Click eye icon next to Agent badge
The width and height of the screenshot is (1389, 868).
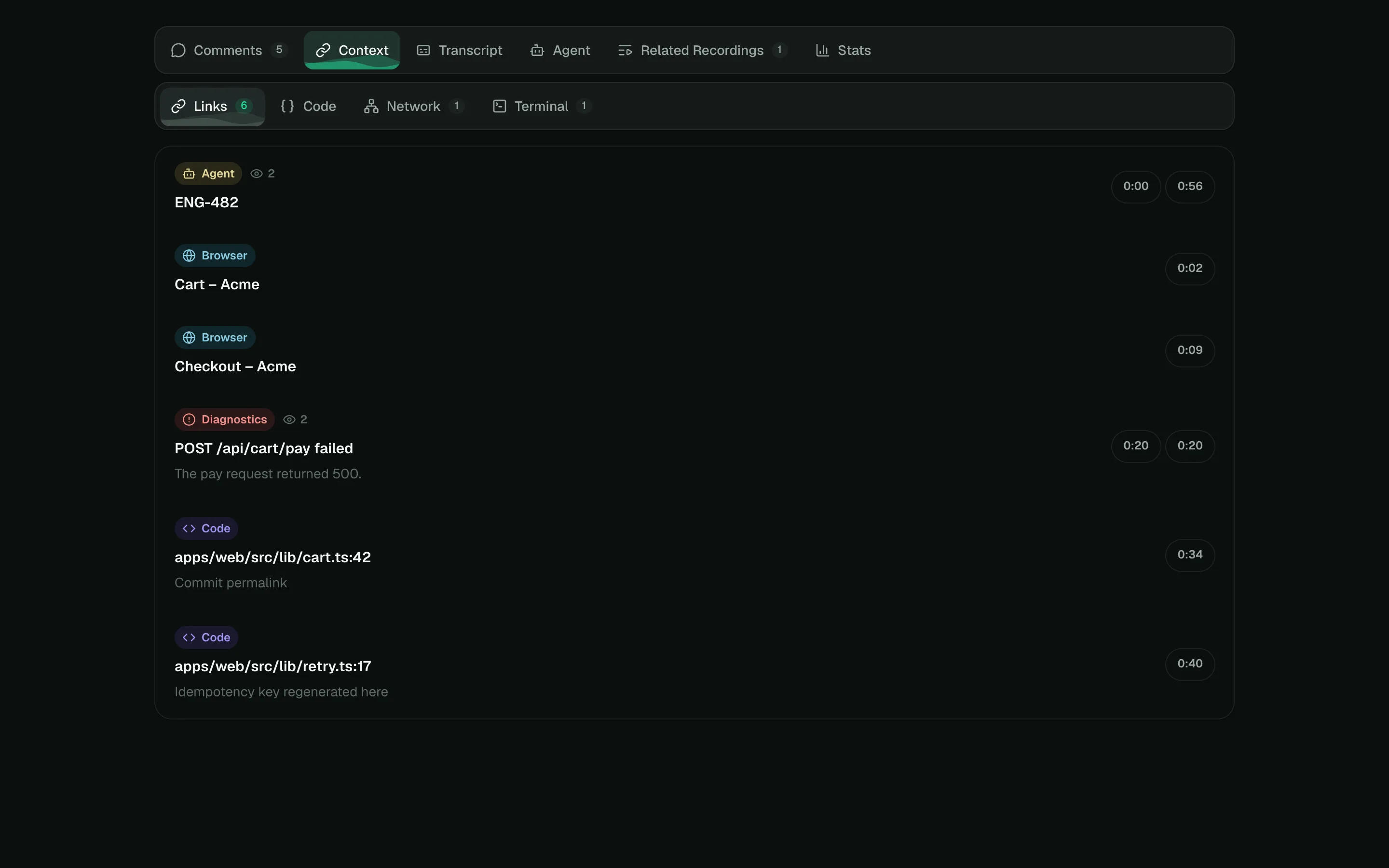257,174
